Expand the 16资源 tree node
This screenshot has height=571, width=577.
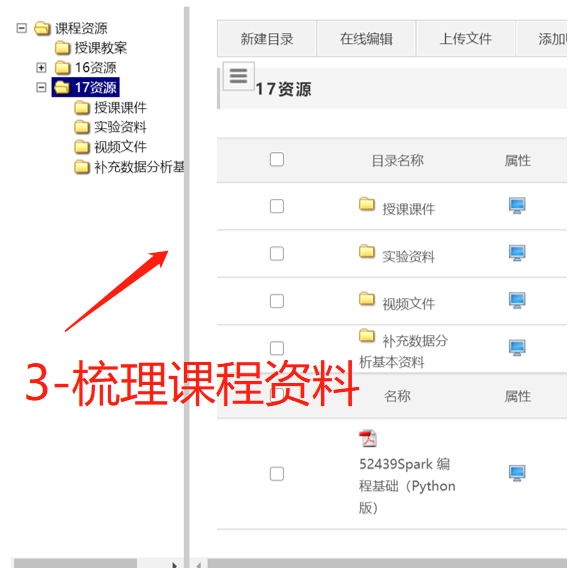(41, 68)
